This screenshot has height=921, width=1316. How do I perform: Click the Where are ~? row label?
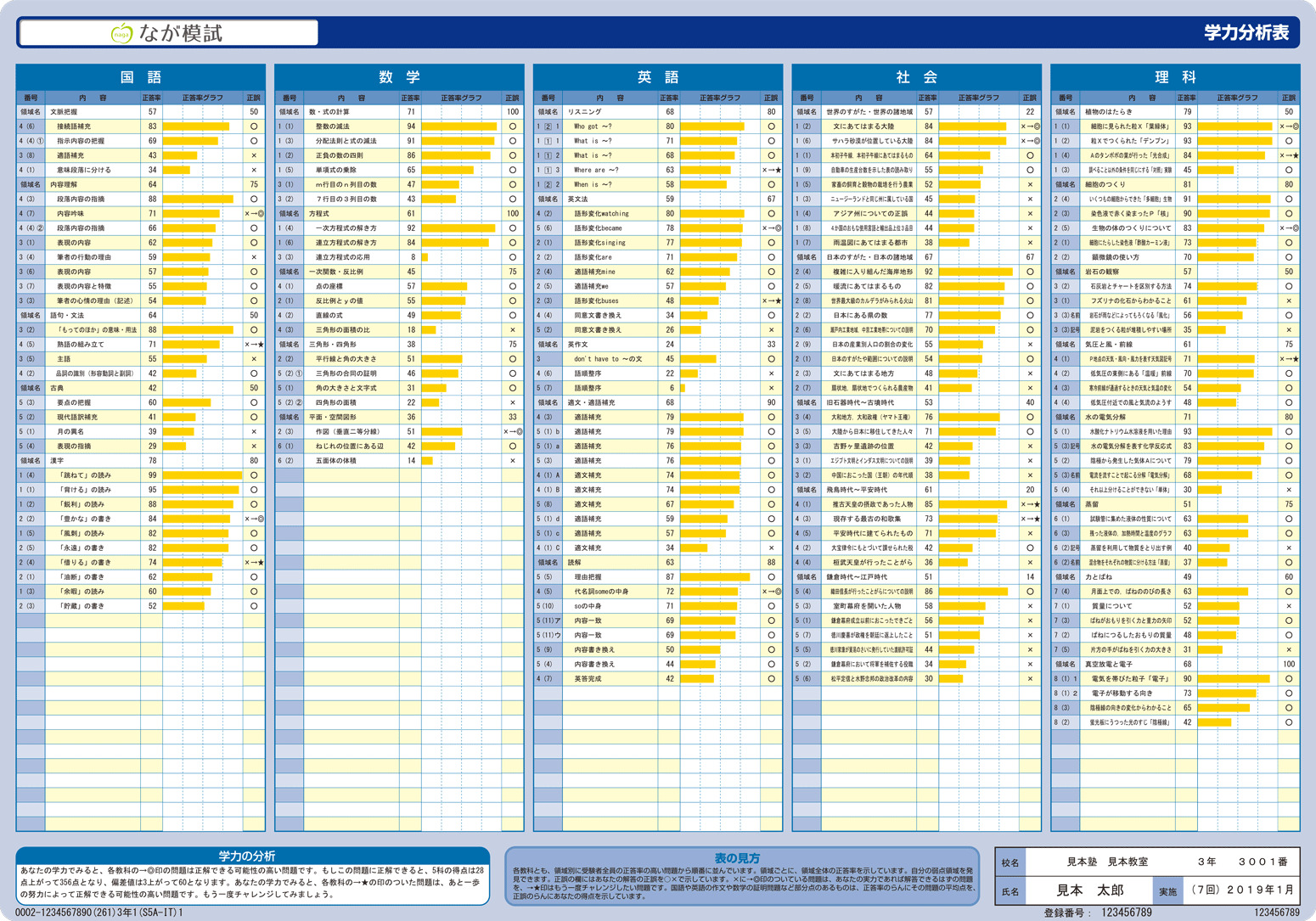596,170
